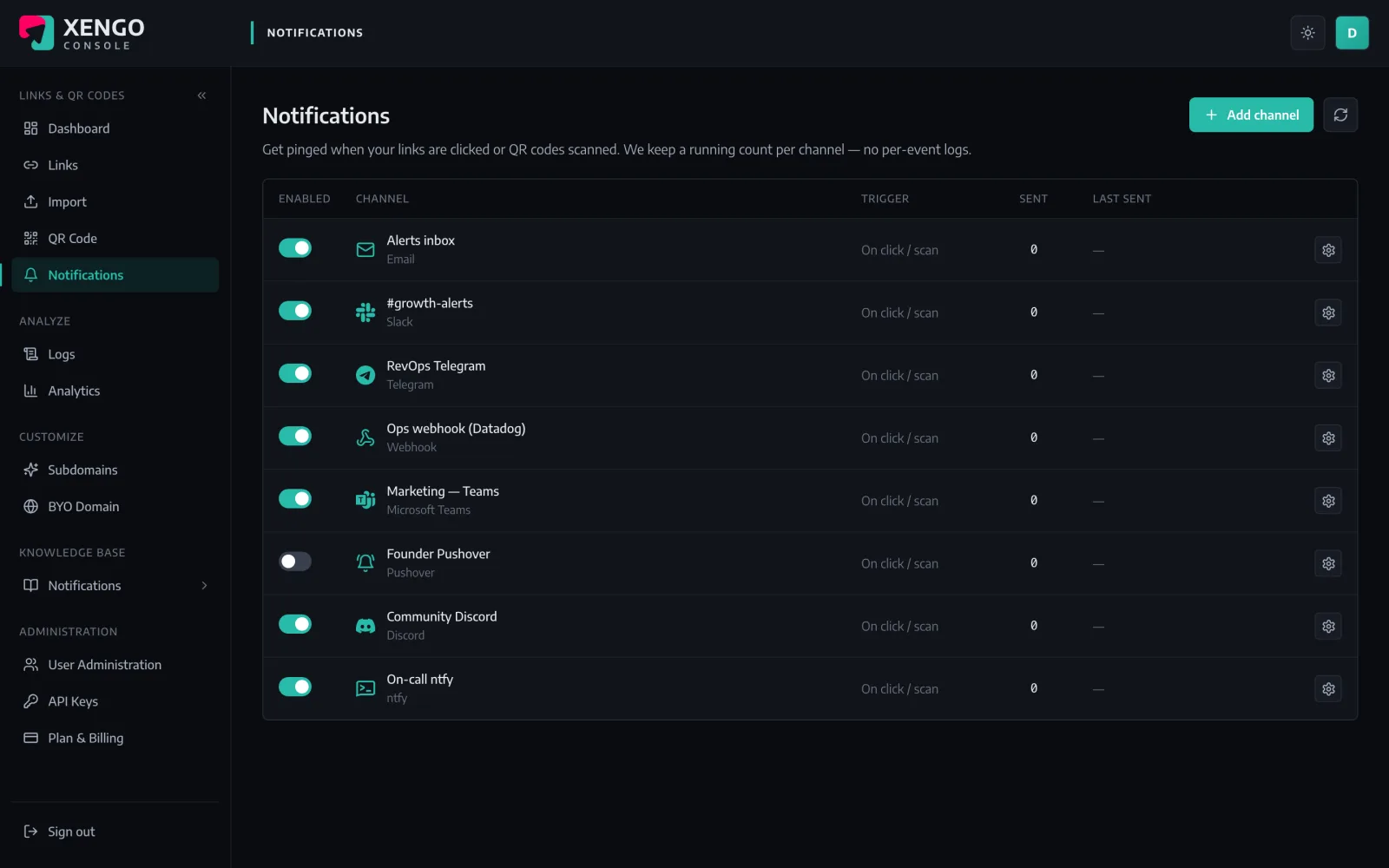Disable the Marketing — Teams toggle

(295, 499)
